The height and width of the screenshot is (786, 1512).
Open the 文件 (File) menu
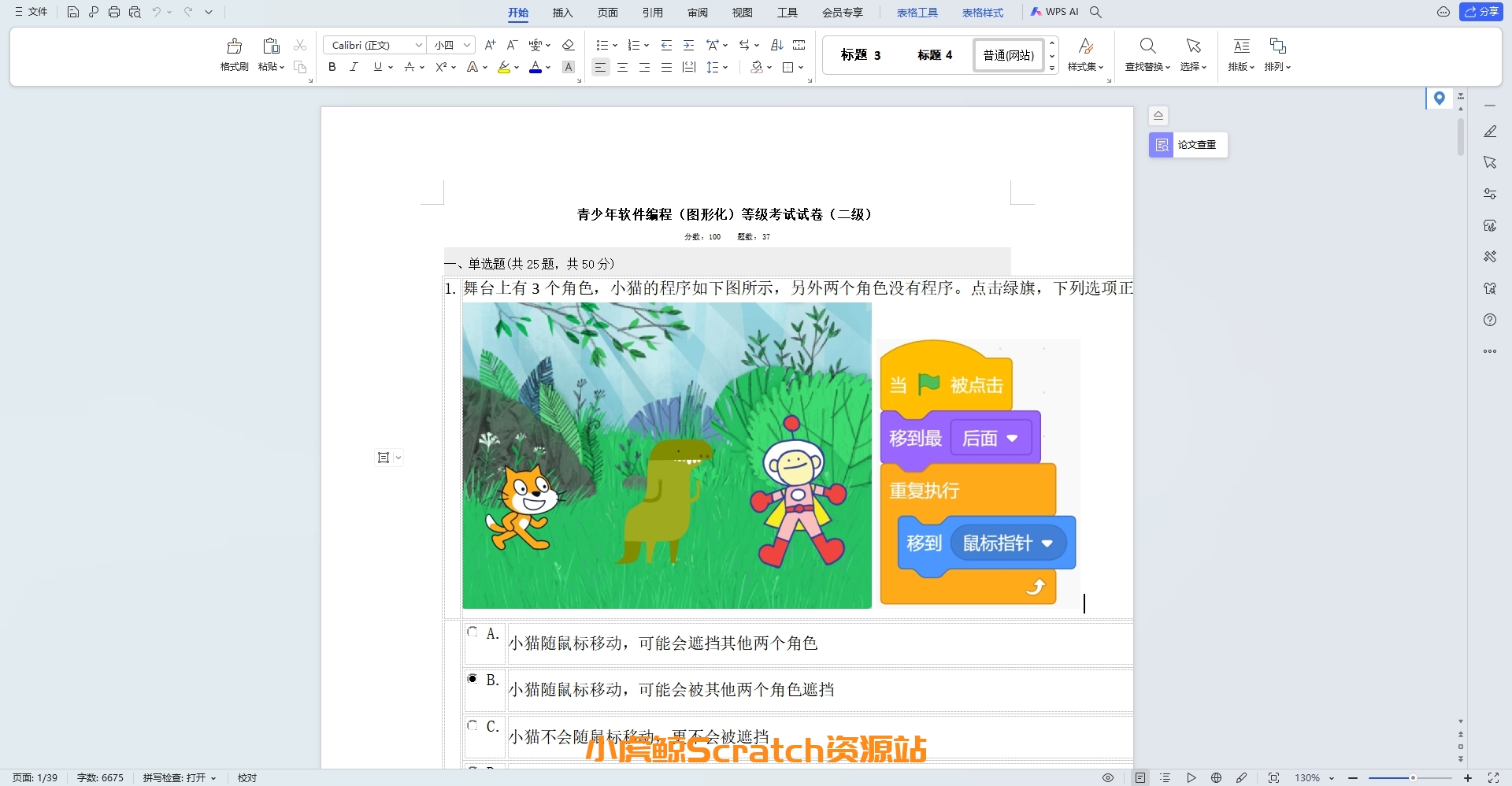[31, 12]
